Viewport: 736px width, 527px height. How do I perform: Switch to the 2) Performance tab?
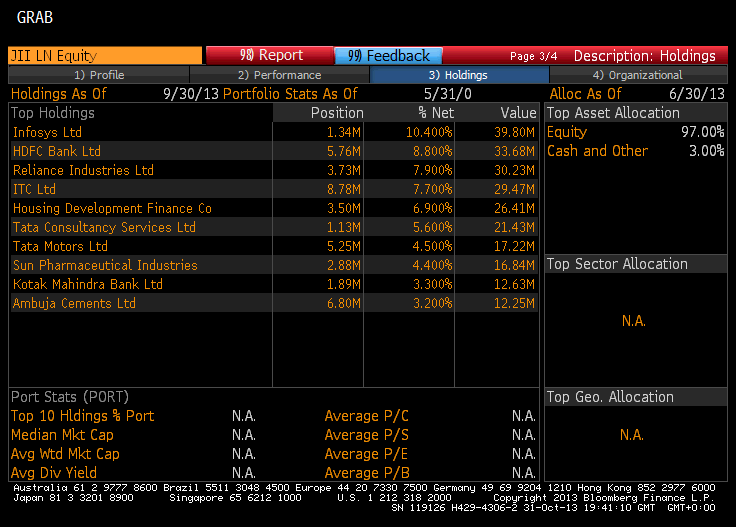click(279, 75)
